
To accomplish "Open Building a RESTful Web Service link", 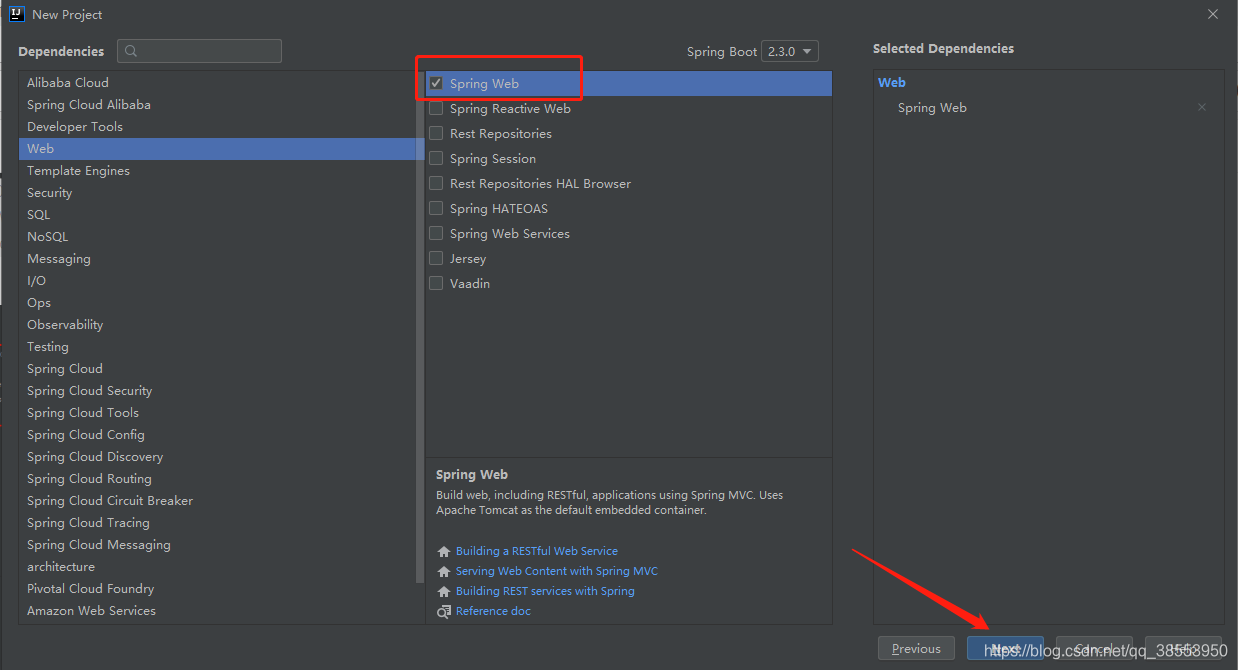I will point(537,551).
